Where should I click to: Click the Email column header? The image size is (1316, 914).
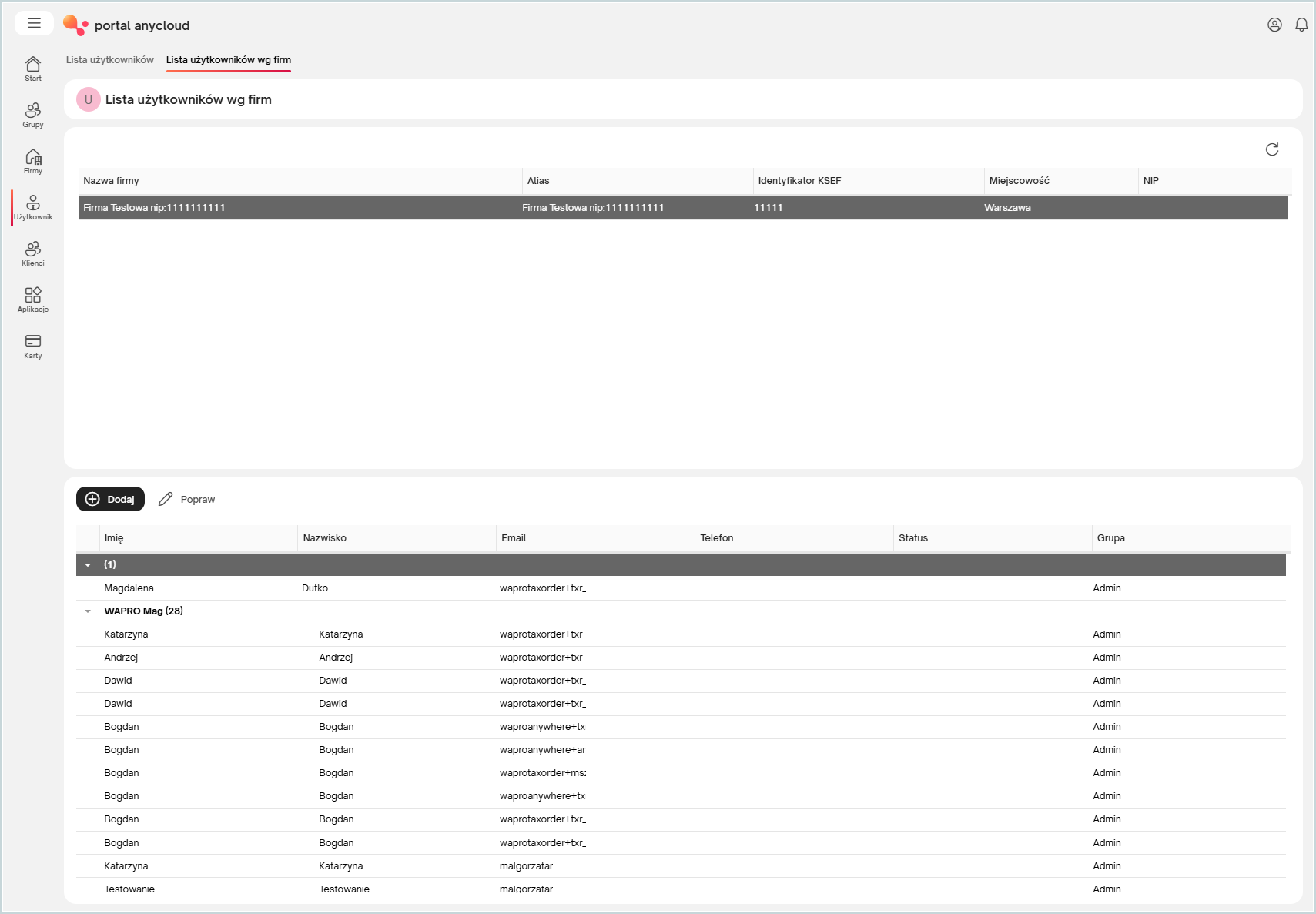(x=596, y=538)
